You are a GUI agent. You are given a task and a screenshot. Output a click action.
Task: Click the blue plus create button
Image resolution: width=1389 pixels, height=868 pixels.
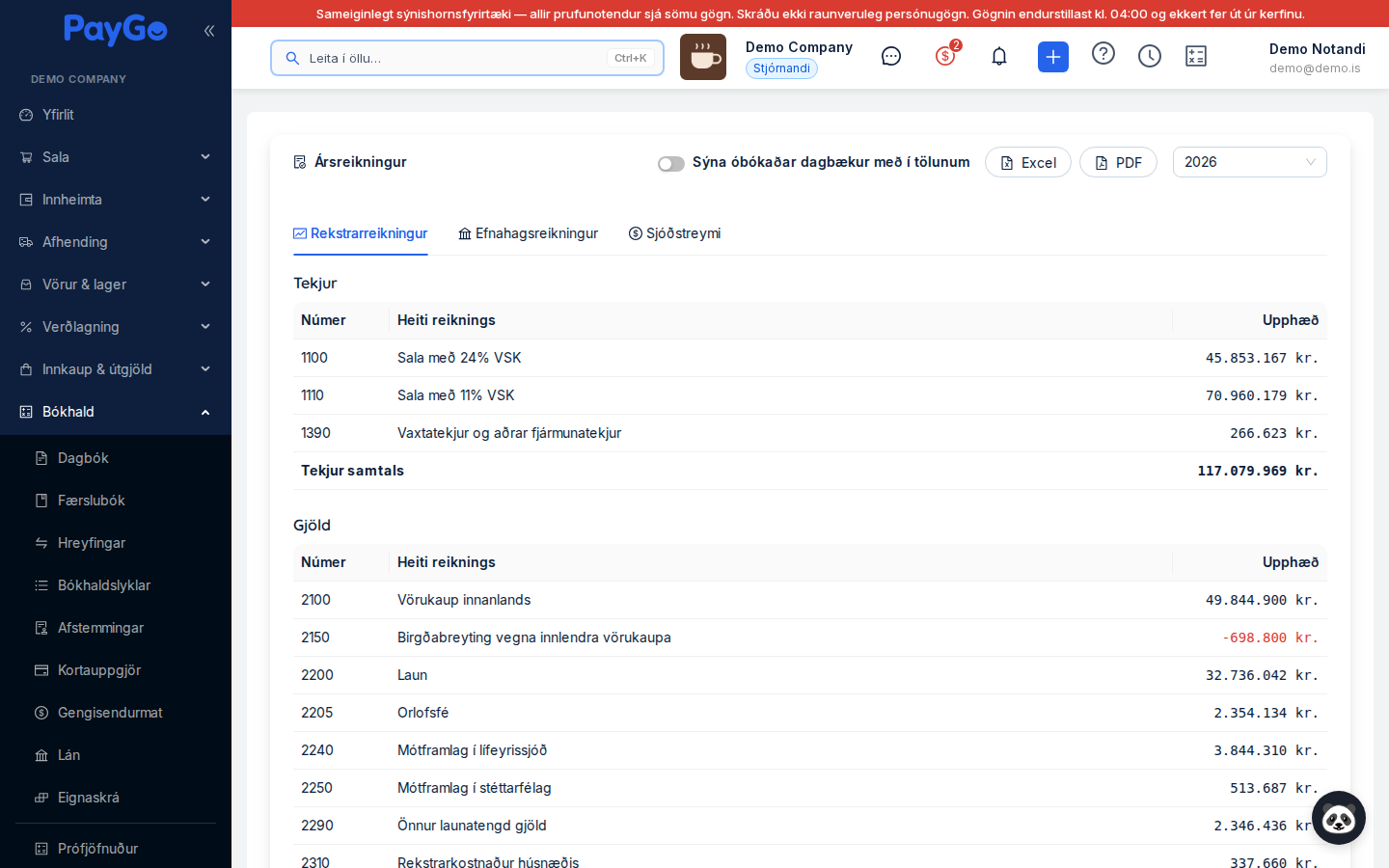pyautogui.click(x=1053, y=57)
